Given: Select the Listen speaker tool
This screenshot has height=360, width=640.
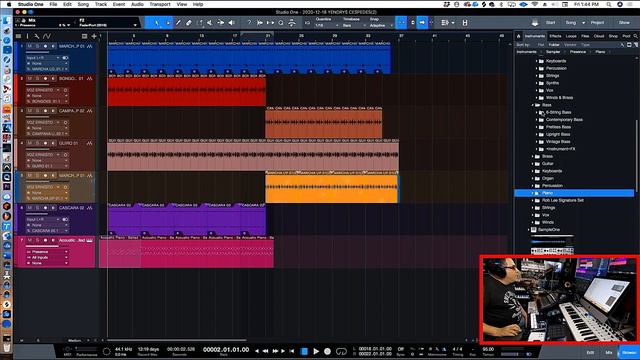Looking at the screenshot, I should coord(231,23).
